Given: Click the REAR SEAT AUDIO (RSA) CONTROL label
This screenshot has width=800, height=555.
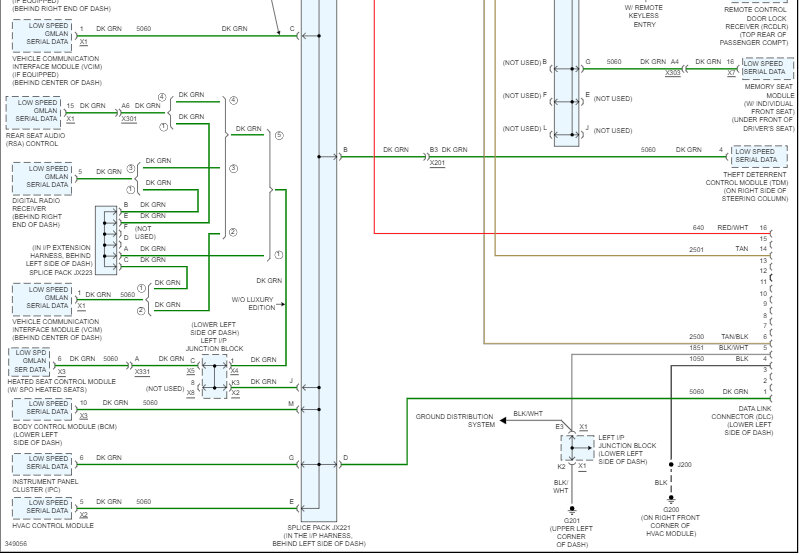Looking at the screenshot, I should (x=36, y=140).
